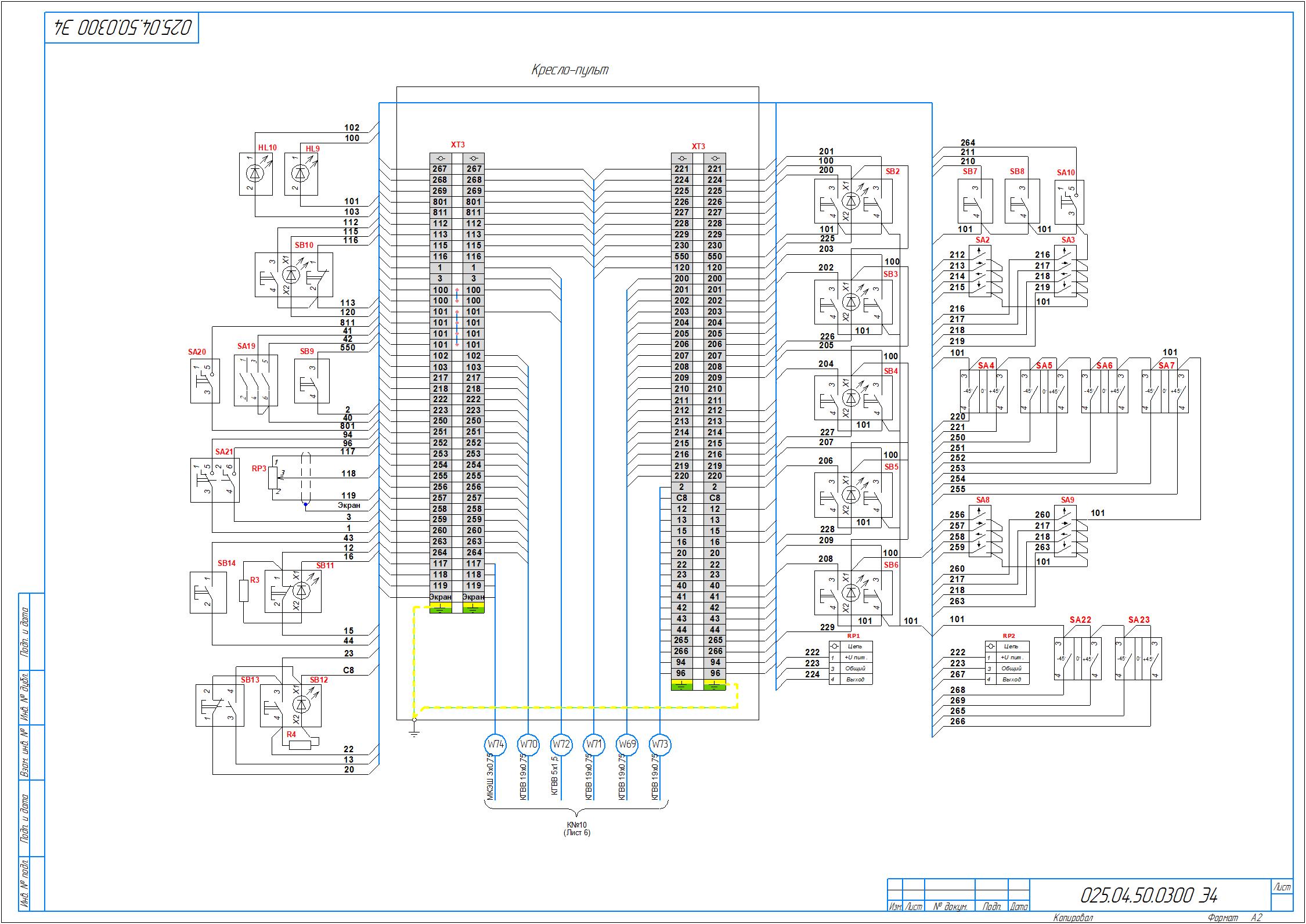The height and width of the screenshot is (924, 1306).
Task: Click the SB7 pushbutton symbol
Action: (975, 201)
